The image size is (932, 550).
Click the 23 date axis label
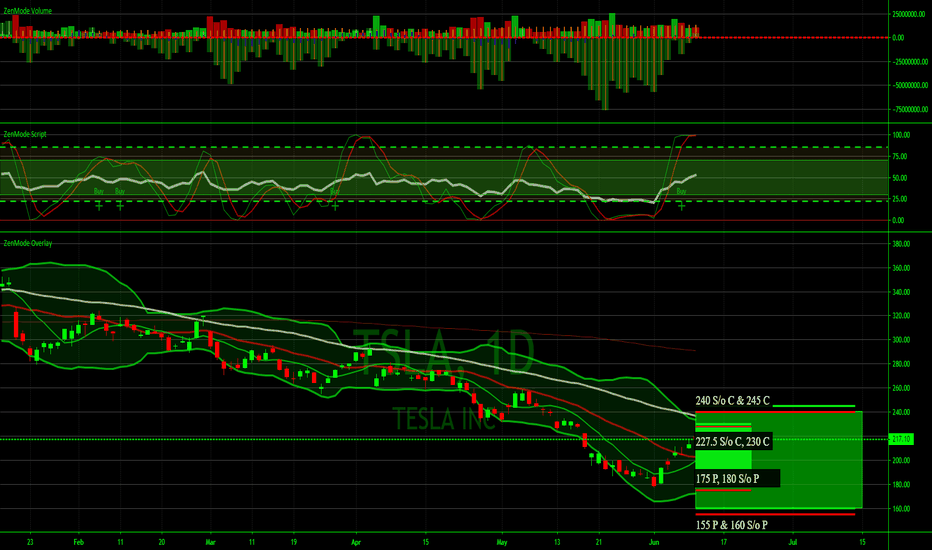tap(30, 542)
